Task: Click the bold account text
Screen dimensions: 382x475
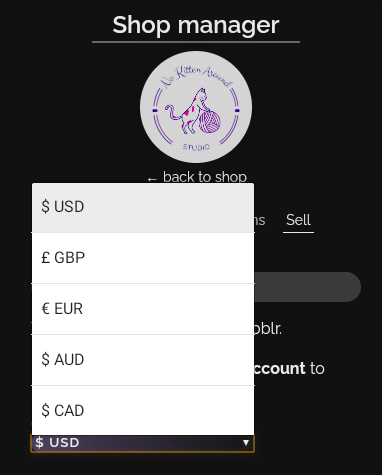Action: point(279,368)
